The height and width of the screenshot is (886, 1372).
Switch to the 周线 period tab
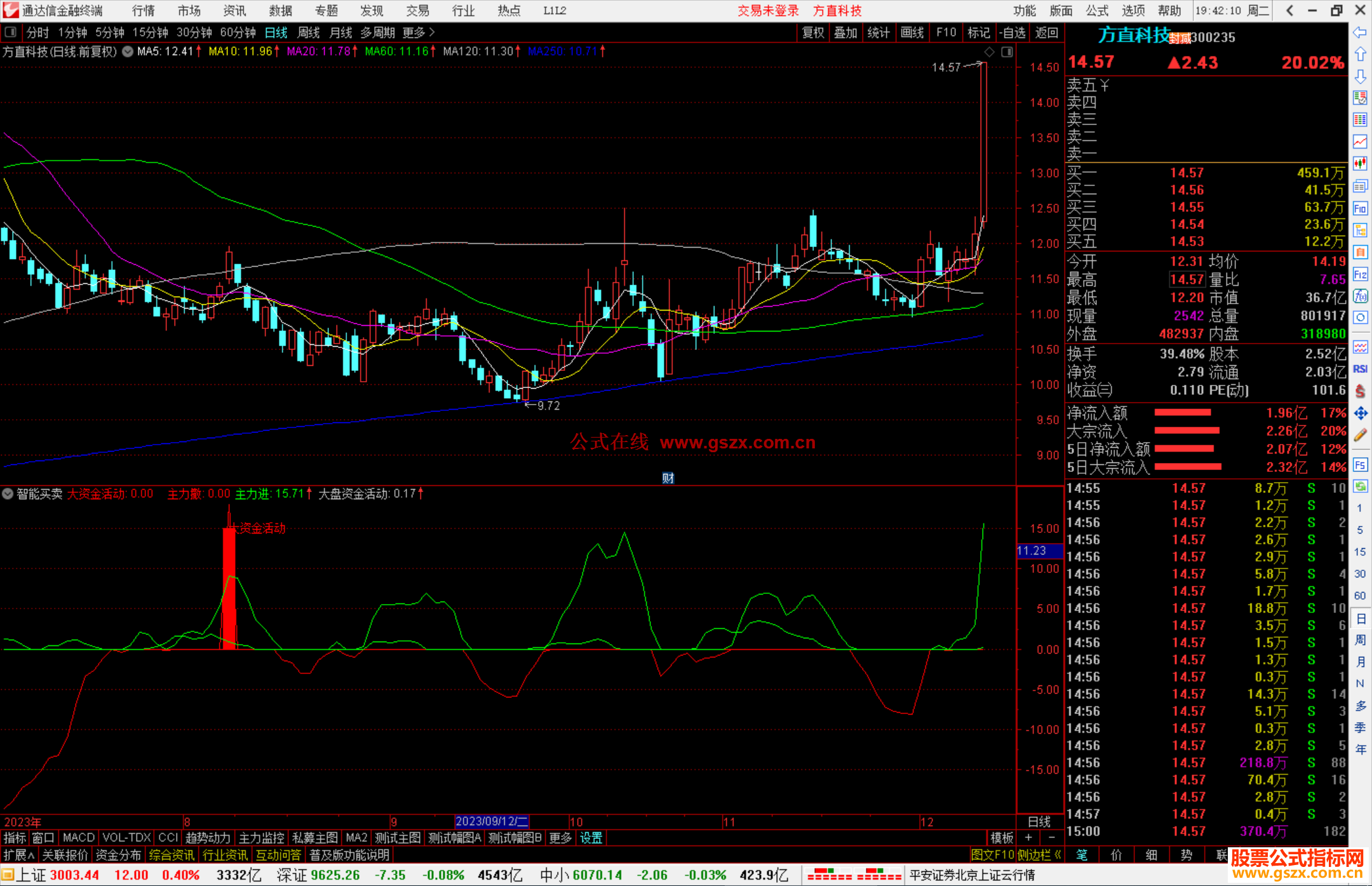point(309,32)
